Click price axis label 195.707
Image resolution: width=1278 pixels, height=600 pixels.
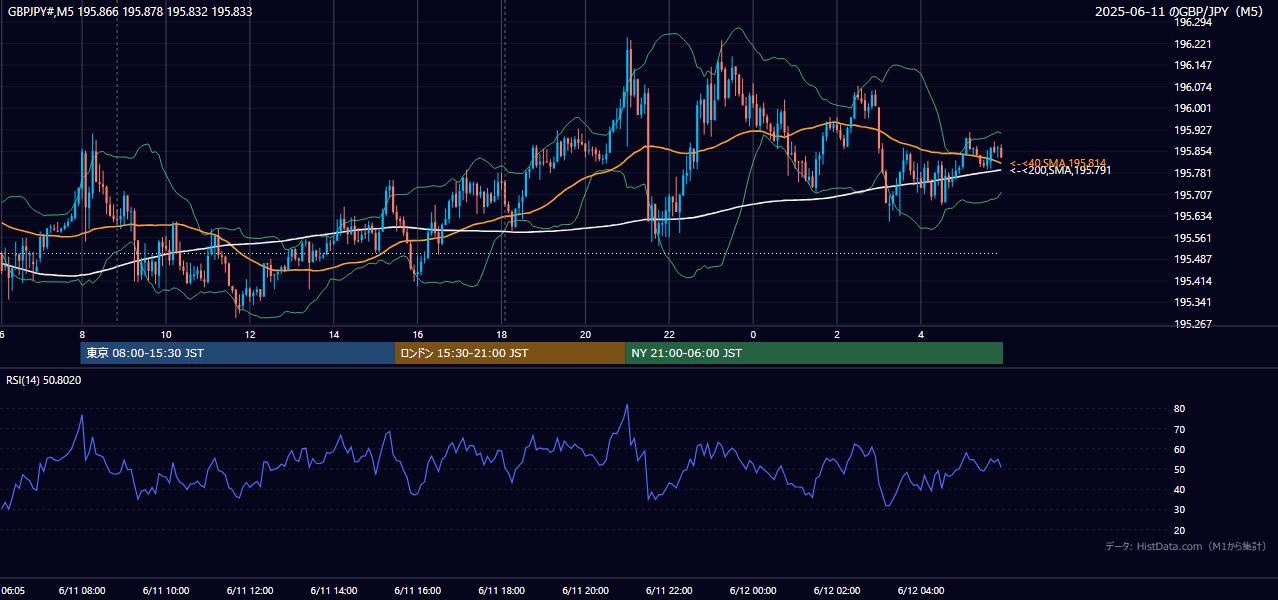(x=1192, y=195)
